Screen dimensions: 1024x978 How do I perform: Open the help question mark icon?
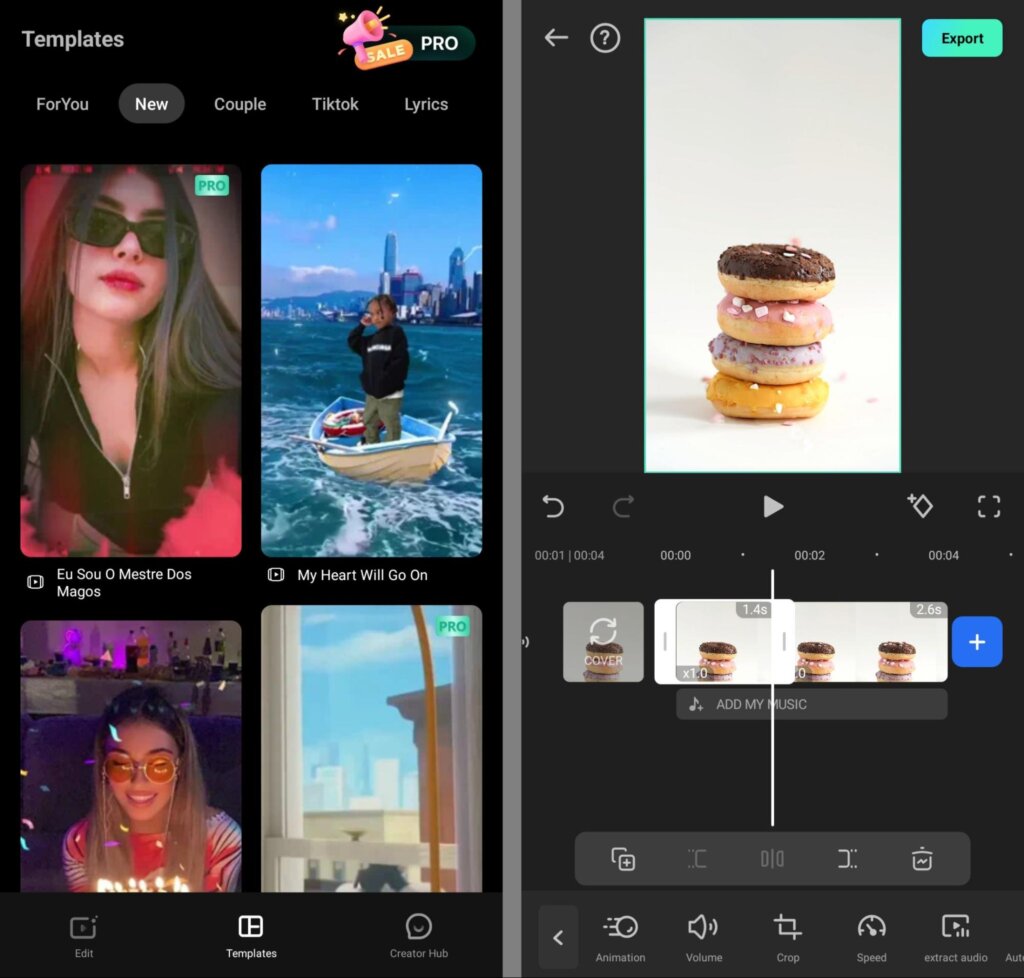(x=605, y=39)
